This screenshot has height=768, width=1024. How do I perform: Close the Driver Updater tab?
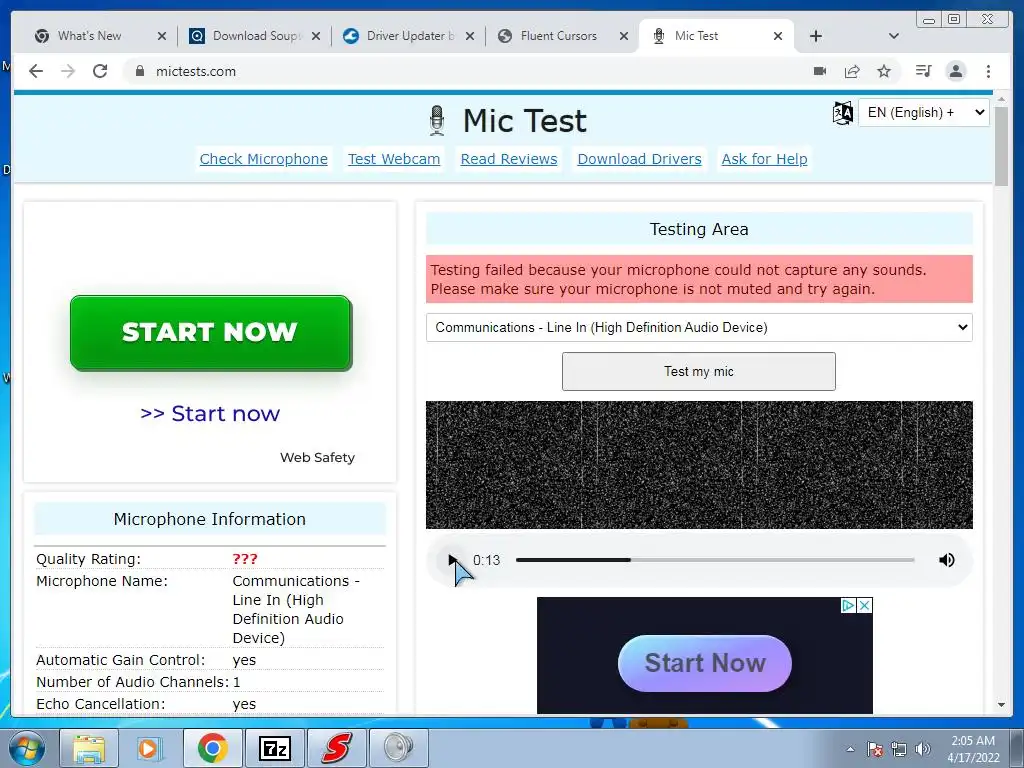[470, 36]
